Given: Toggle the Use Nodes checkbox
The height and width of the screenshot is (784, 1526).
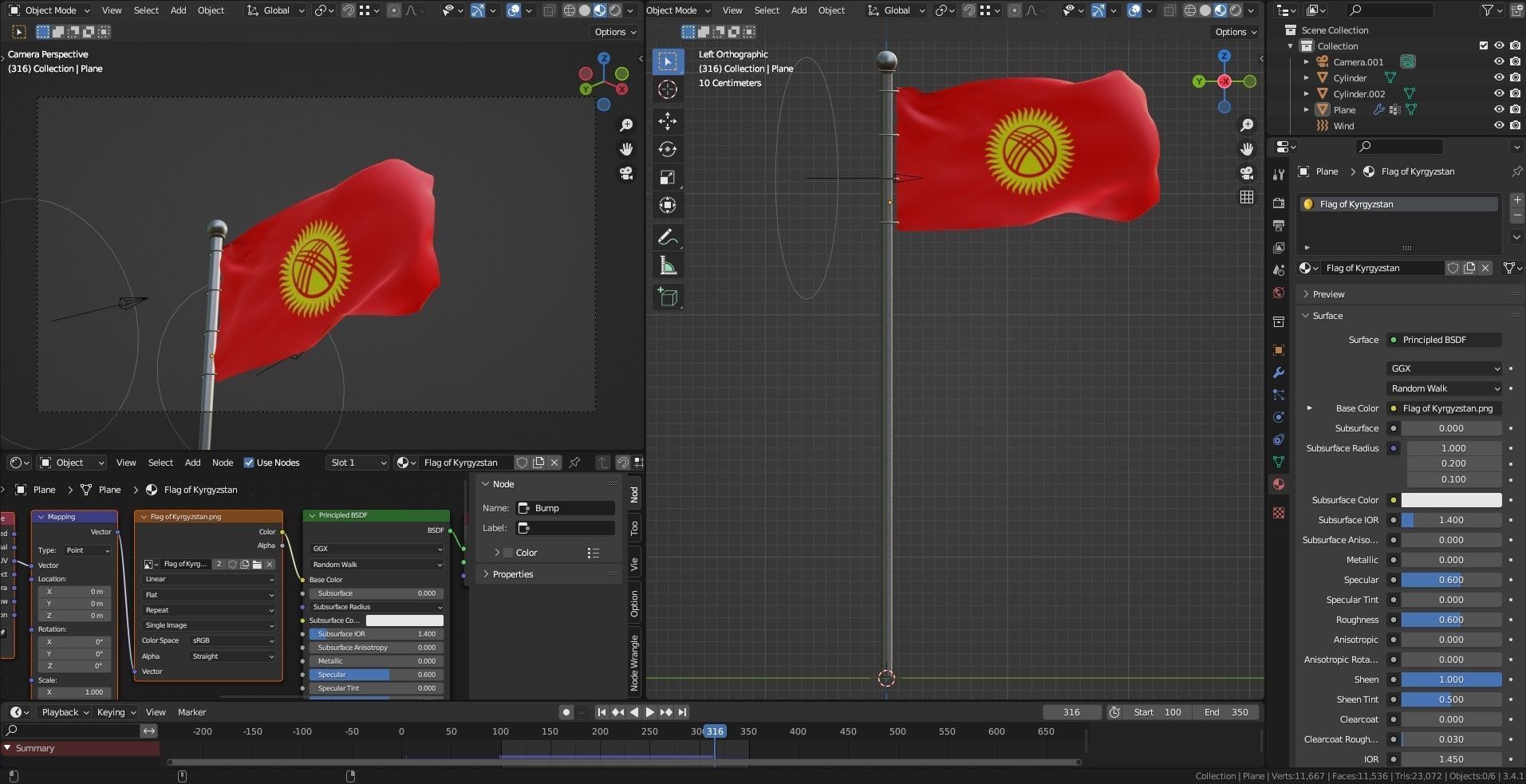Looking at the screenshot, I should click(x=249, y=463).
